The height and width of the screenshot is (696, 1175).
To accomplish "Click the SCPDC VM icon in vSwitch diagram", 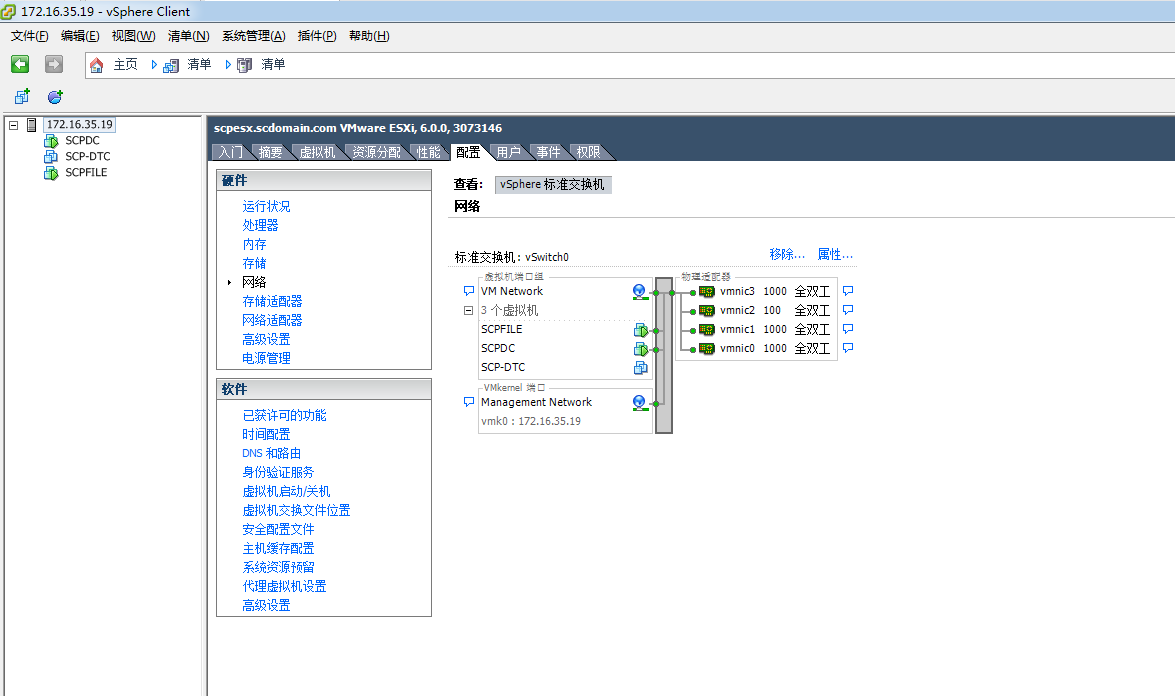I will point(641,349).
